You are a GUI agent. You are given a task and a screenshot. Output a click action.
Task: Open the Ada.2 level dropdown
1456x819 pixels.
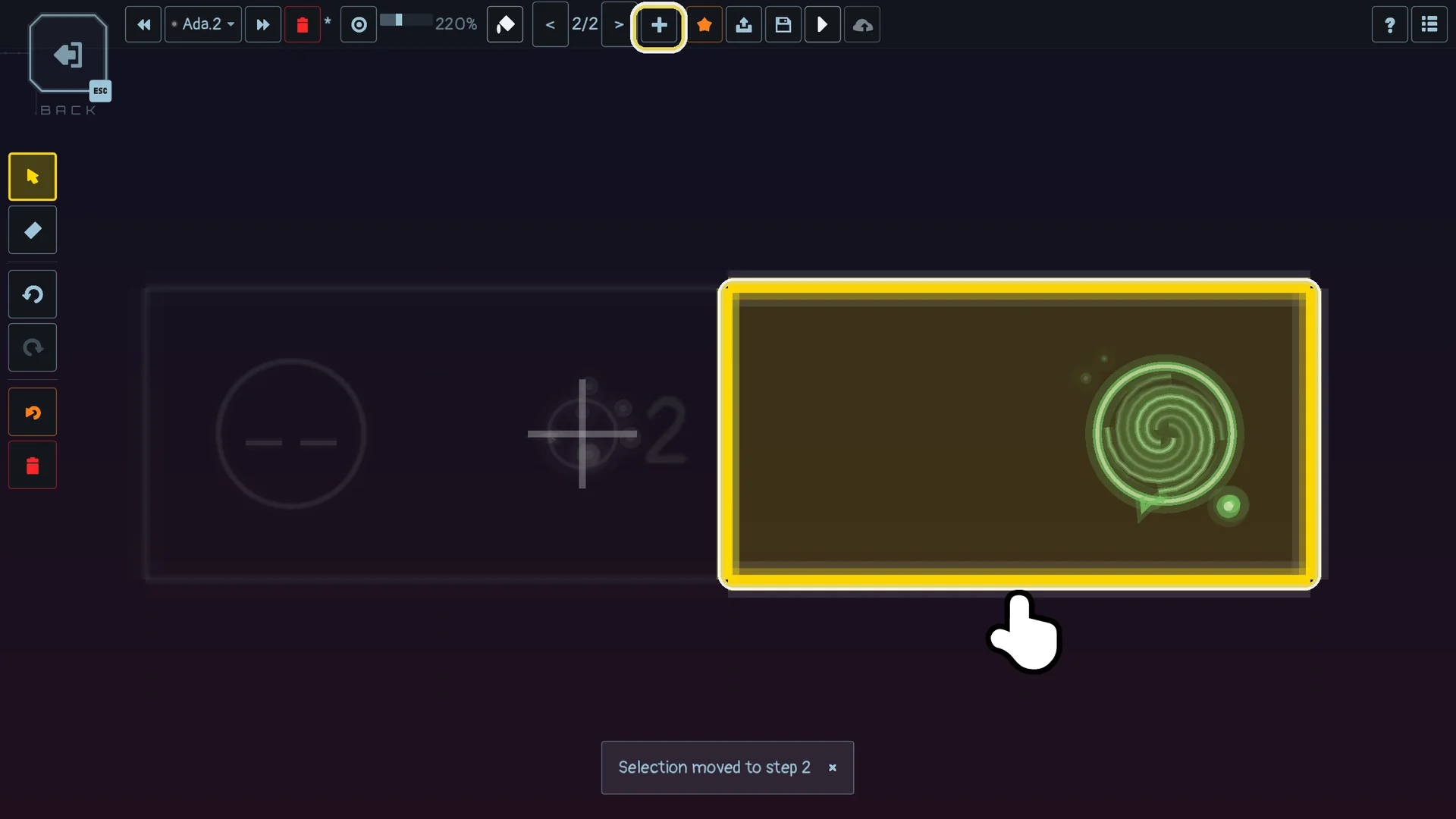tap(203, 25)
